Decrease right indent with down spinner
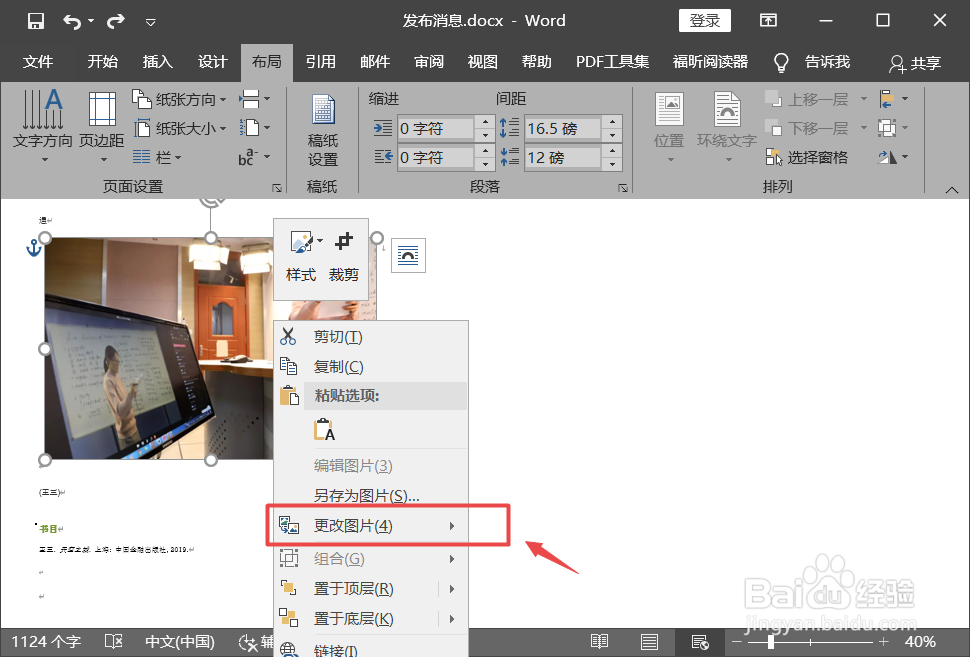This screenshot has width=970, height=657. tap(486, 165)
